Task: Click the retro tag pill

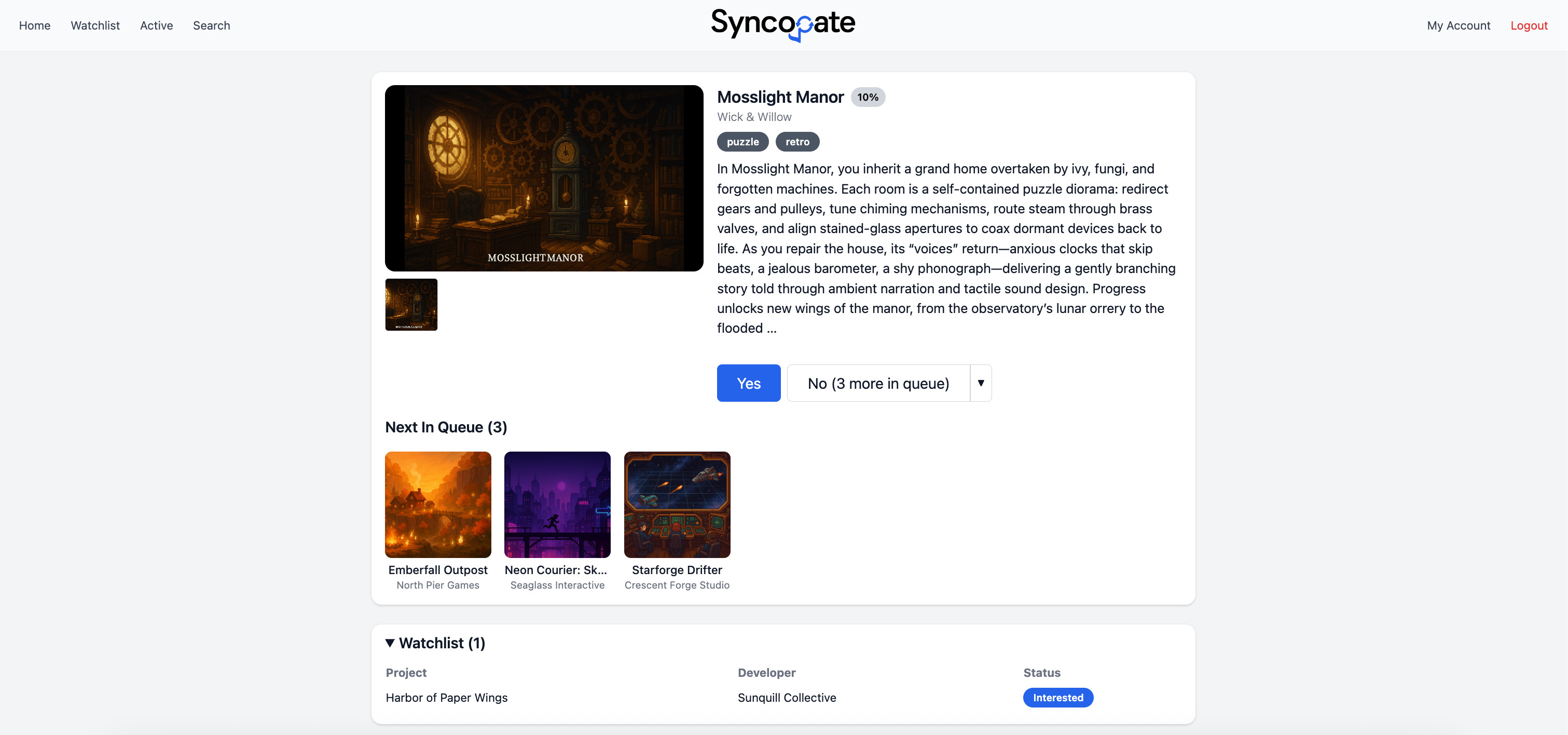Action: pyautogui.click(x=797, y=142)
